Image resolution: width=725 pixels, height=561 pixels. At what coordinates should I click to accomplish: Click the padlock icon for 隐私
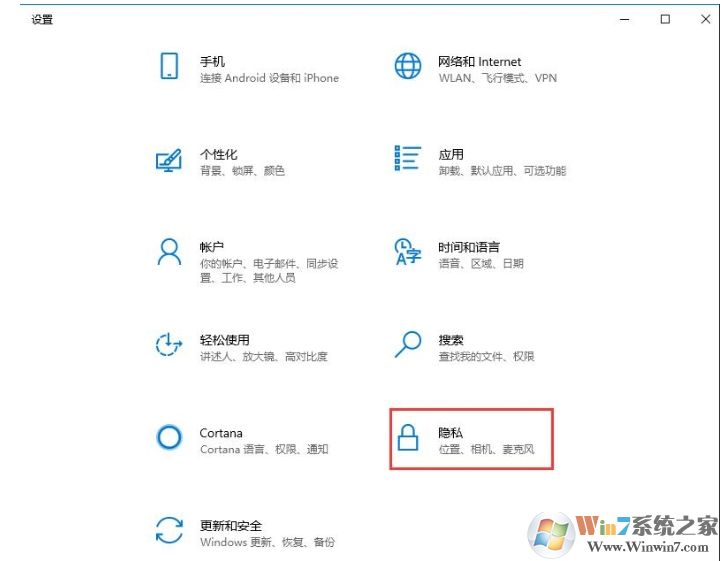(x=408, y=437)
